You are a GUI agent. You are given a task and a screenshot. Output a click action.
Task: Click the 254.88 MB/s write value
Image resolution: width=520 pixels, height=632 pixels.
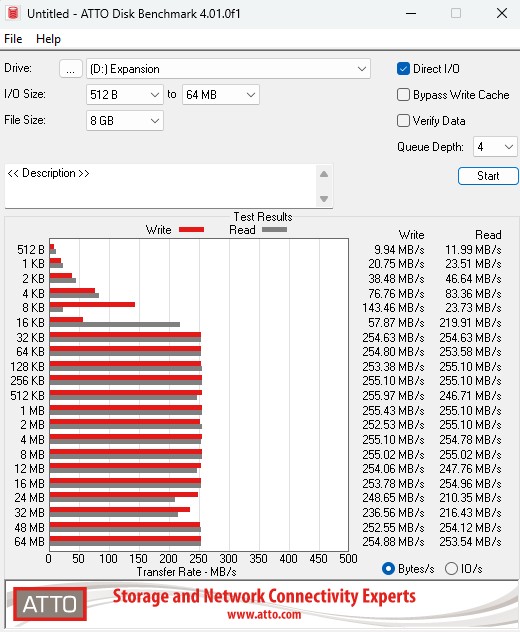pyautogui.click(x=393, y=542)
